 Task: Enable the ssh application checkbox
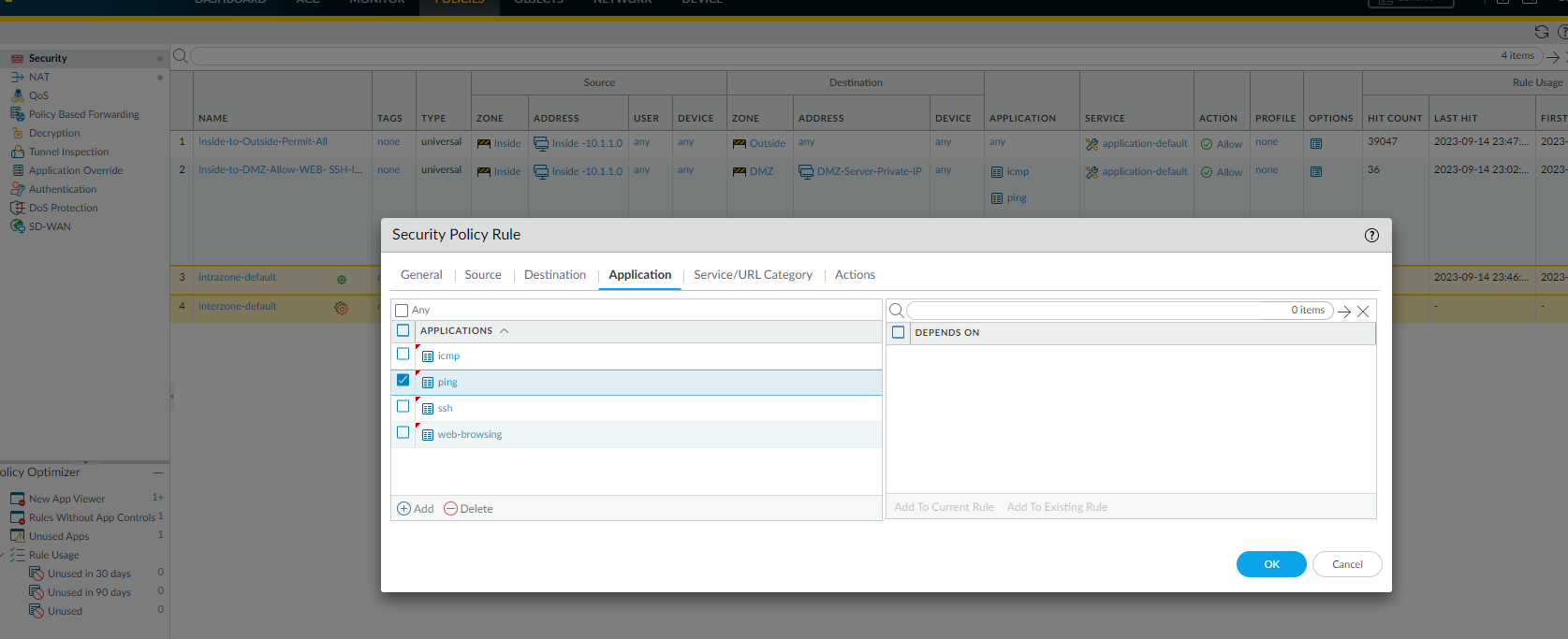(403, 407)
